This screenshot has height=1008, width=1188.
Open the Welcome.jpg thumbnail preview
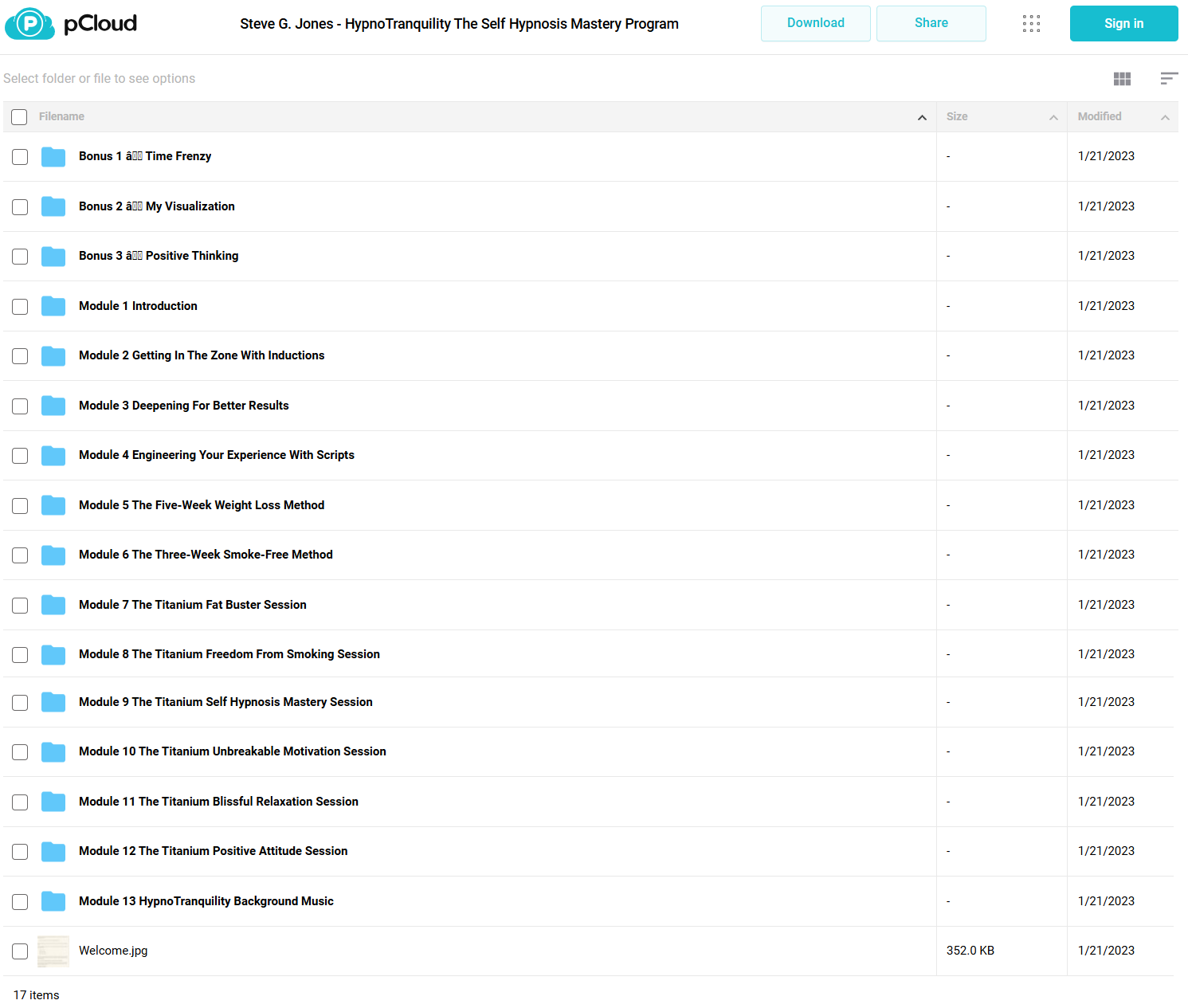[53, 951]
